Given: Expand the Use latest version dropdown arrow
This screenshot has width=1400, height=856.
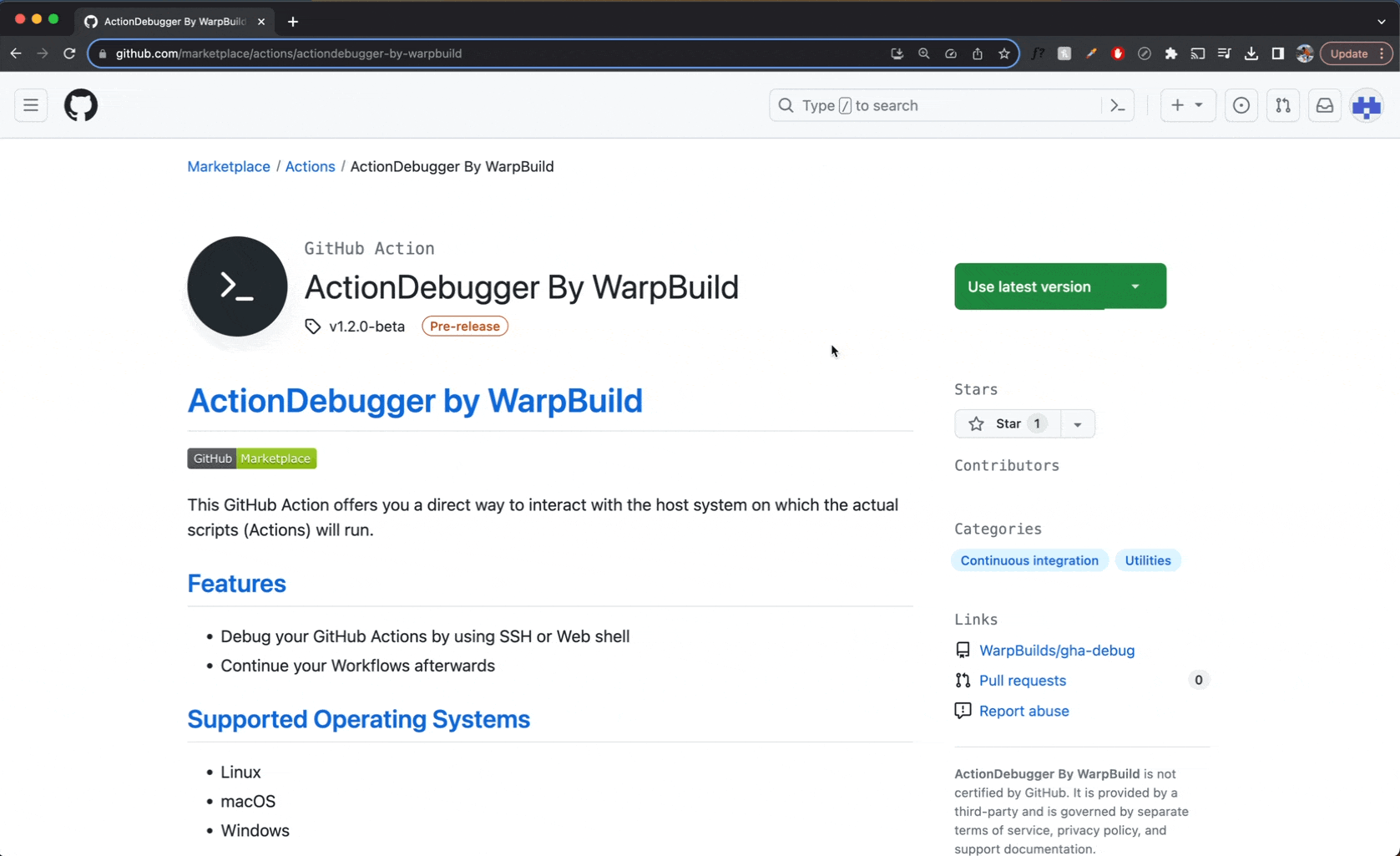Looking at the screenshot, I should click(x=1135, y=286).
